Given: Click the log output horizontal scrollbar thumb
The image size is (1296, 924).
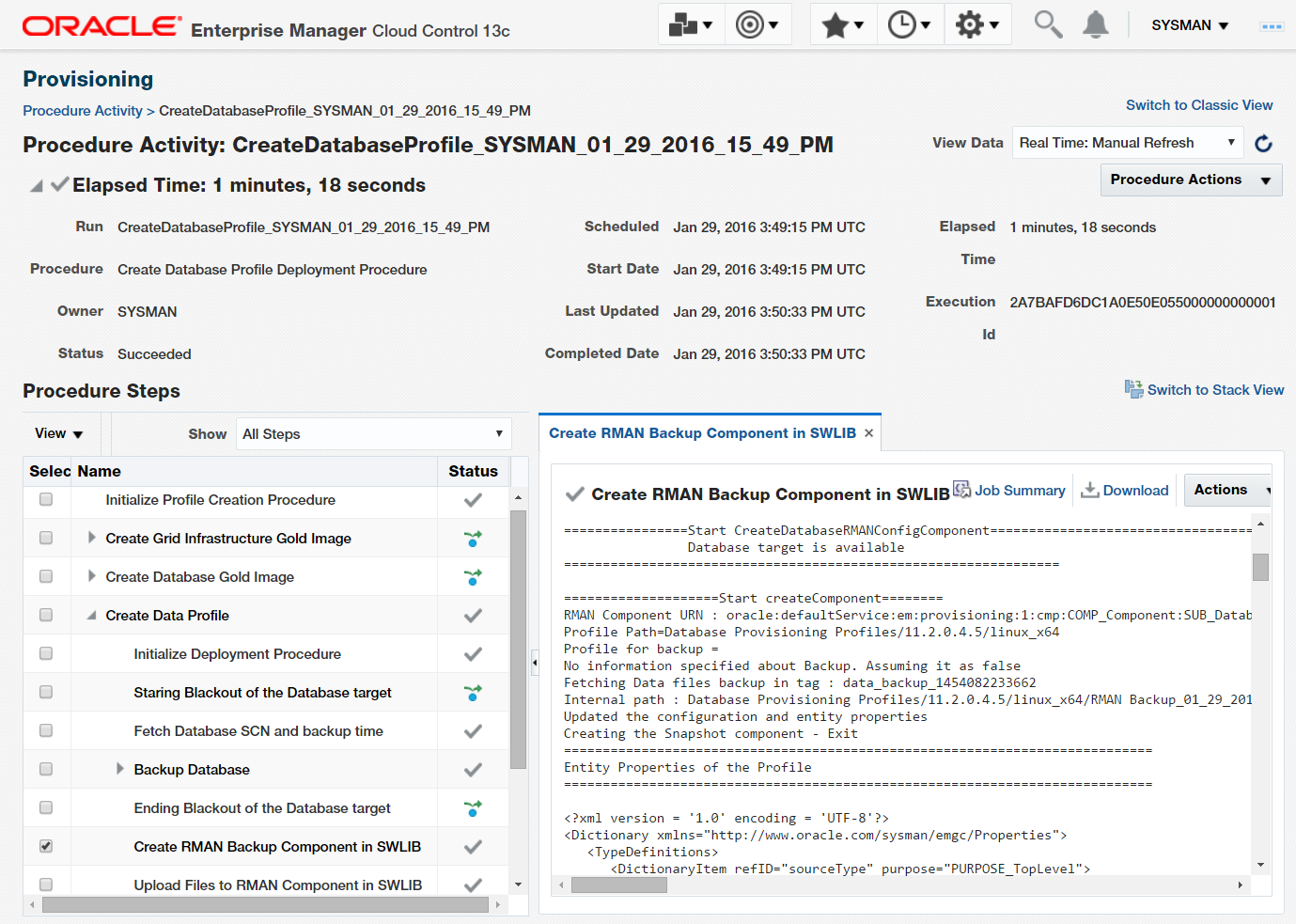Looking at the screenshot, I should point(619,885).
